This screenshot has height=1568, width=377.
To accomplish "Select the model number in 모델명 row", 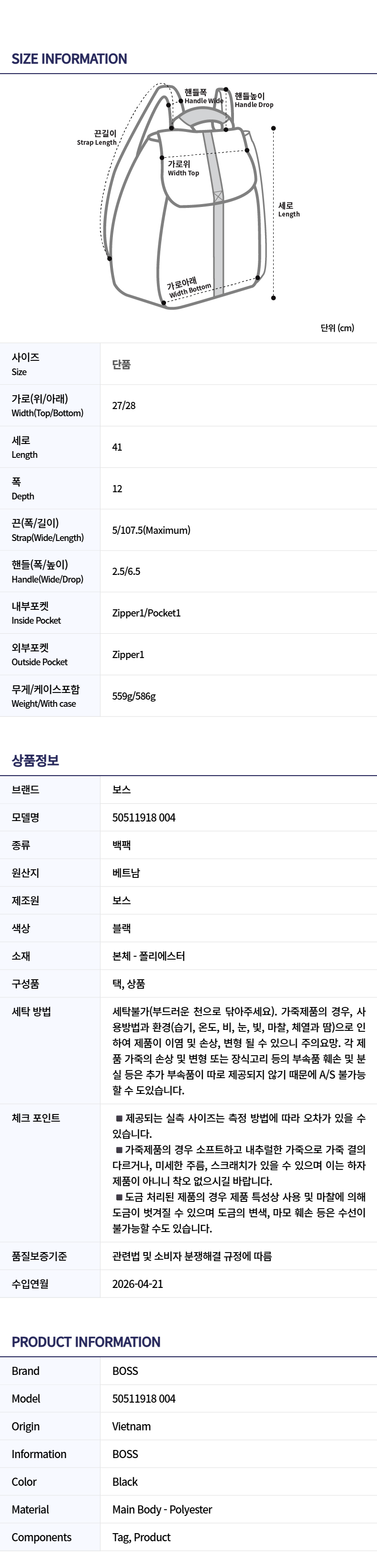I will tap(144, 818).
